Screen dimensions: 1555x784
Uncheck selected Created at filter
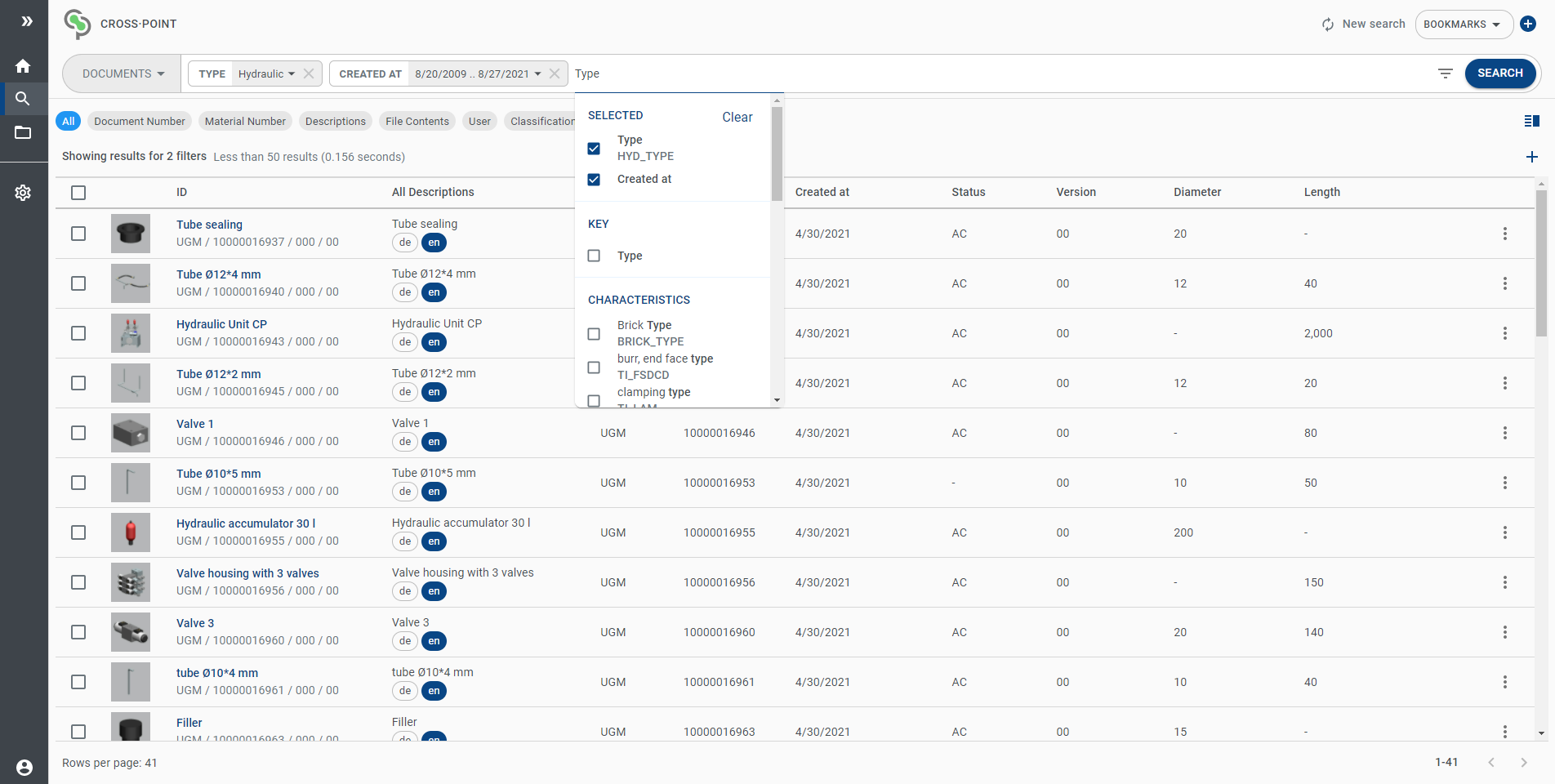(x=594, y=180)
